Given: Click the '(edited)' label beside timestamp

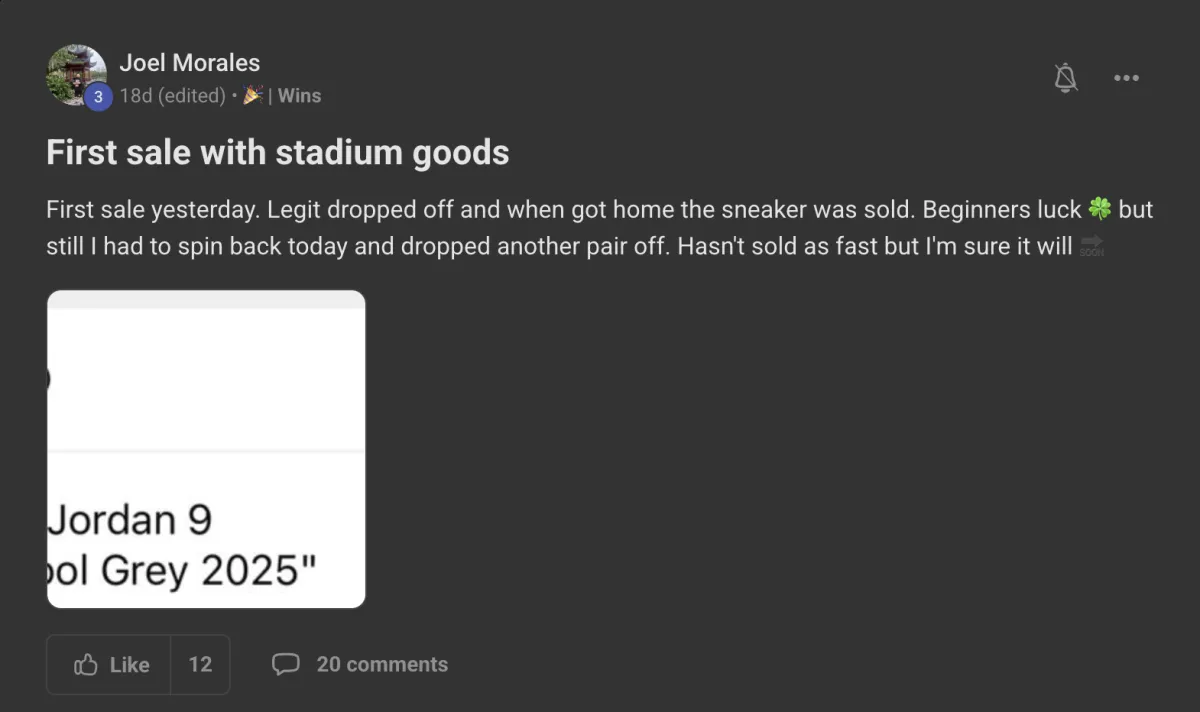Looking at the screenshot, I should pyautogui.click(x=190, y=96).
